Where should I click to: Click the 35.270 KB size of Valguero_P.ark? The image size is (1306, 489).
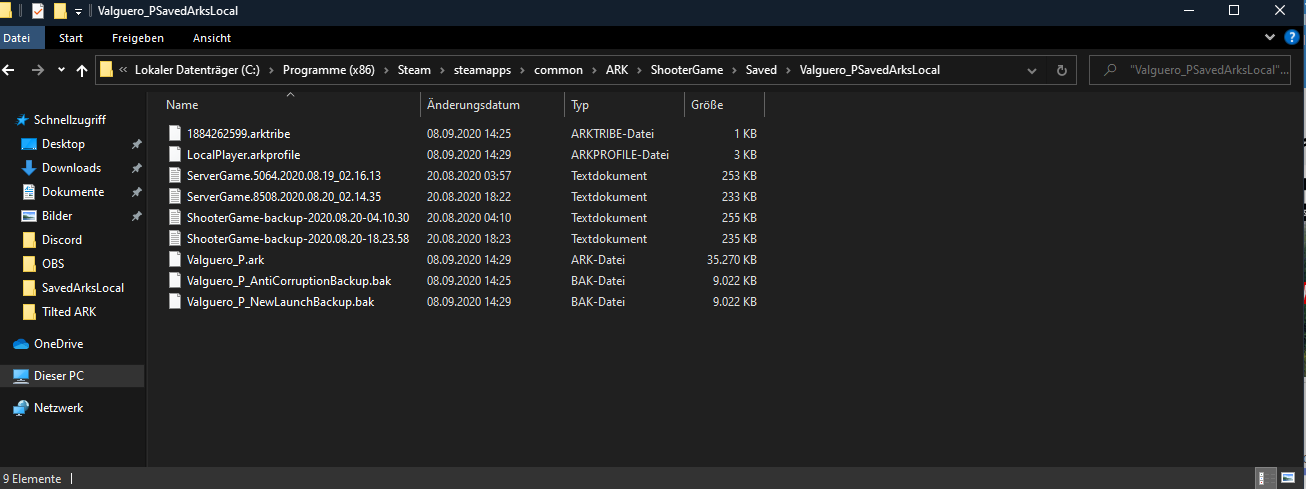(730, 260)
